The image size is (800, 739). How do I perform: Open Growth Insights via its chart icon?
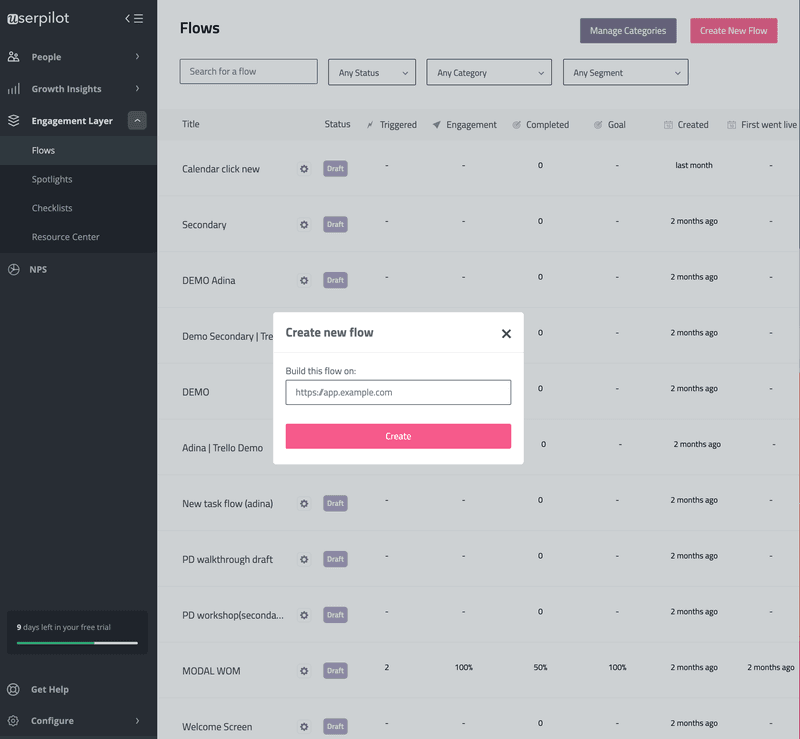pyautogui.click(x=15, y=88)
